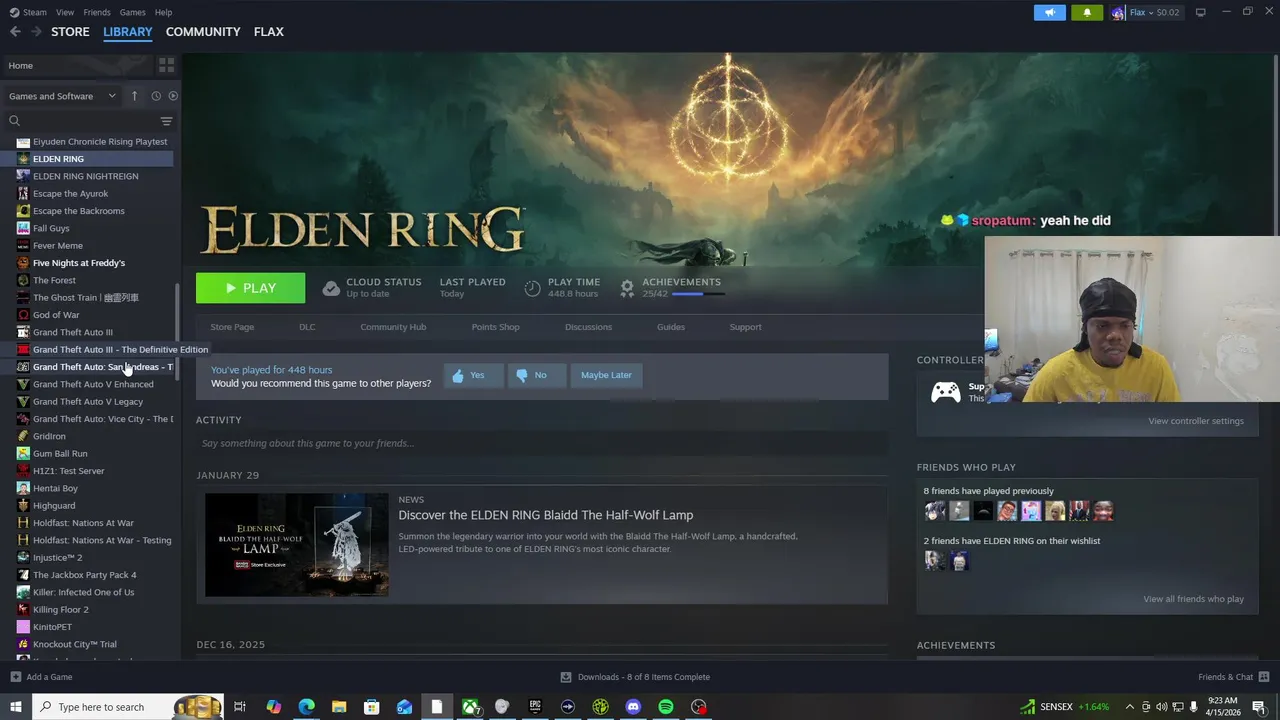1280x720 pixels.
Task: Dismiss recommendation with Maybe Later
Action: tap(606, 375)
